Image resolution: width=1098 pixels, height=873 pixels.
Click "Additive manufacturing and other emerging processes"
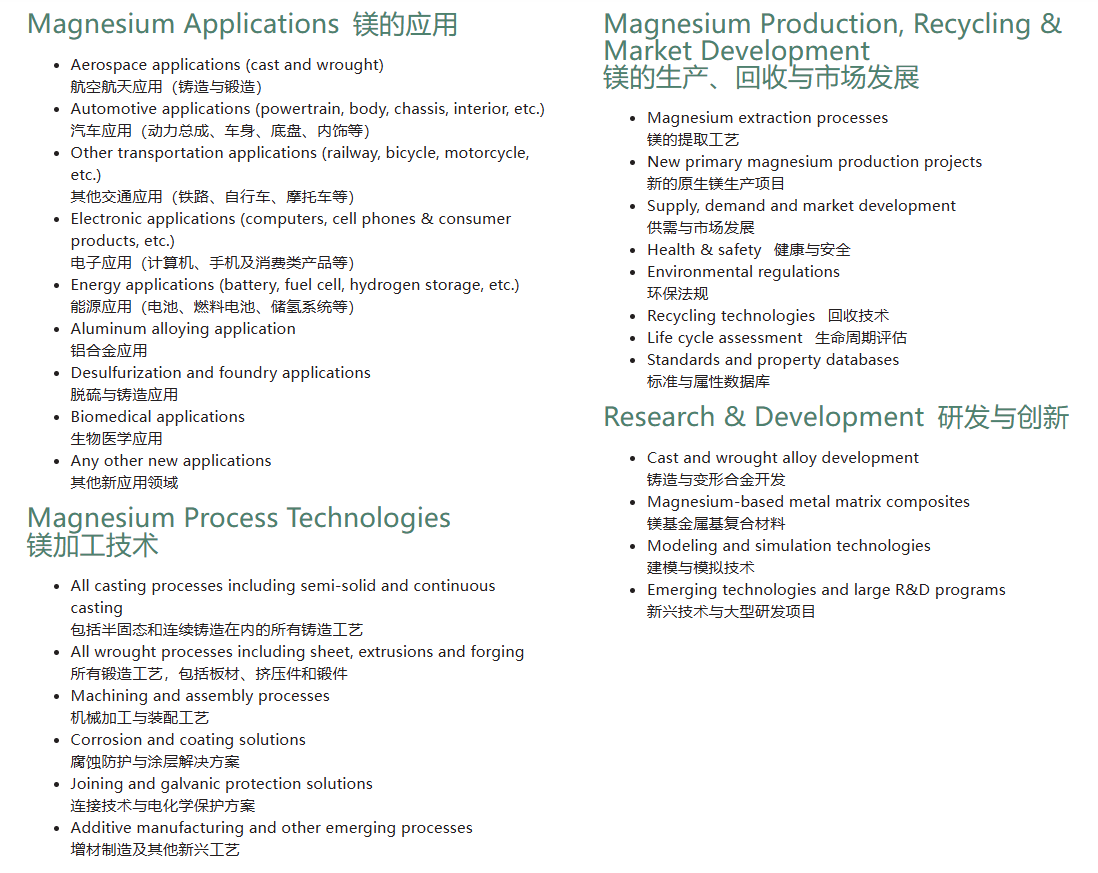pyautogui.click(x=271, y=828)
